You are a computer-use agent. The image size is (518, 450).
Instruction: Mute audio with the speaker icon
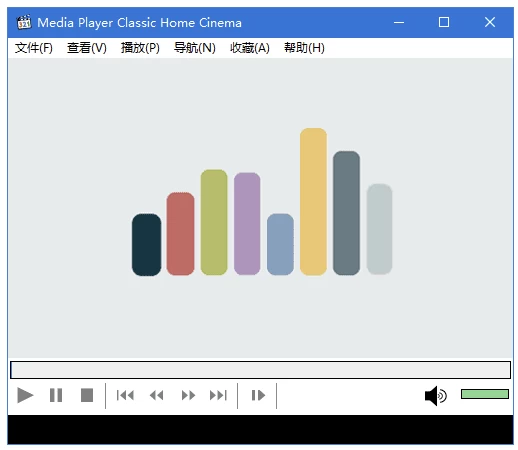click(x=435, y=396)
